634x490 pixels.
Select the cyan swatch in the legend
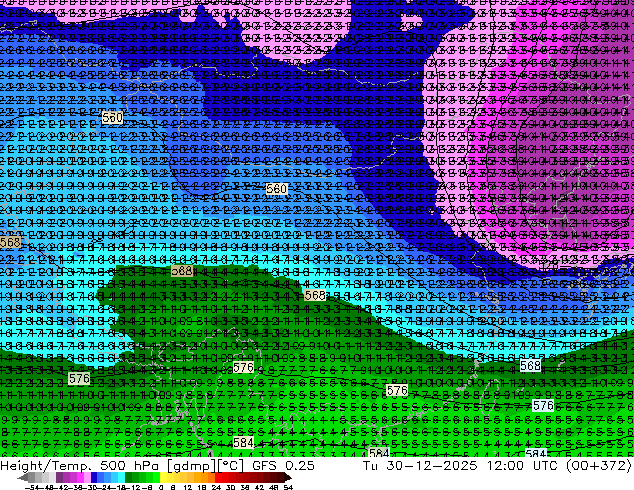tap(121, 477)
